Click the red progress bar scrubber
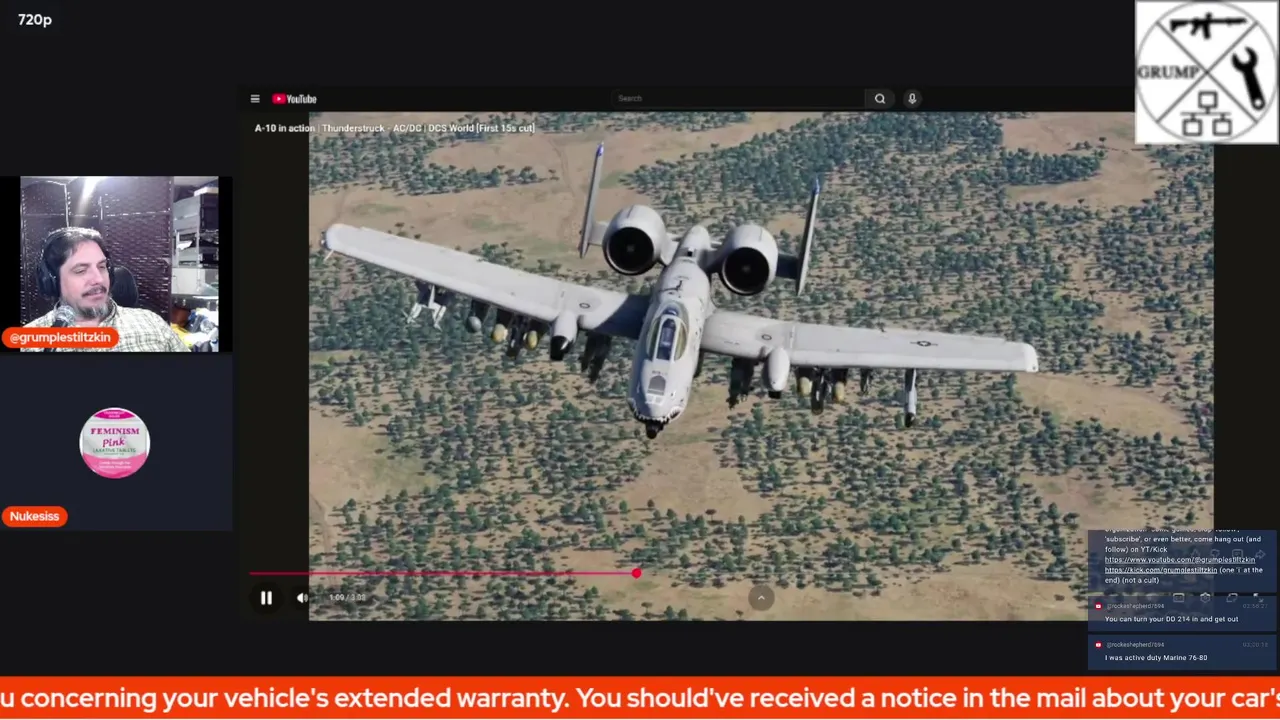 coord(637,573)
